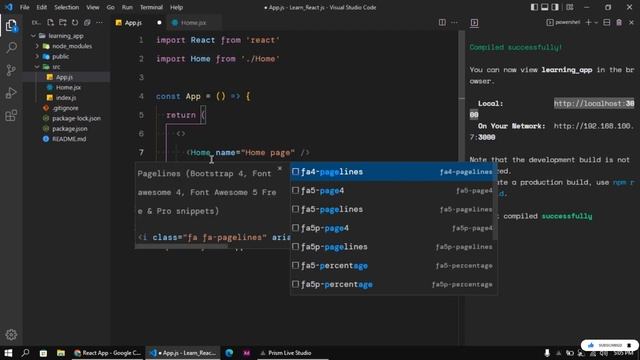Screen dimensions: 640x360
Task: Choose the fa5p-percentage suggestion
Action: [392, 284]
